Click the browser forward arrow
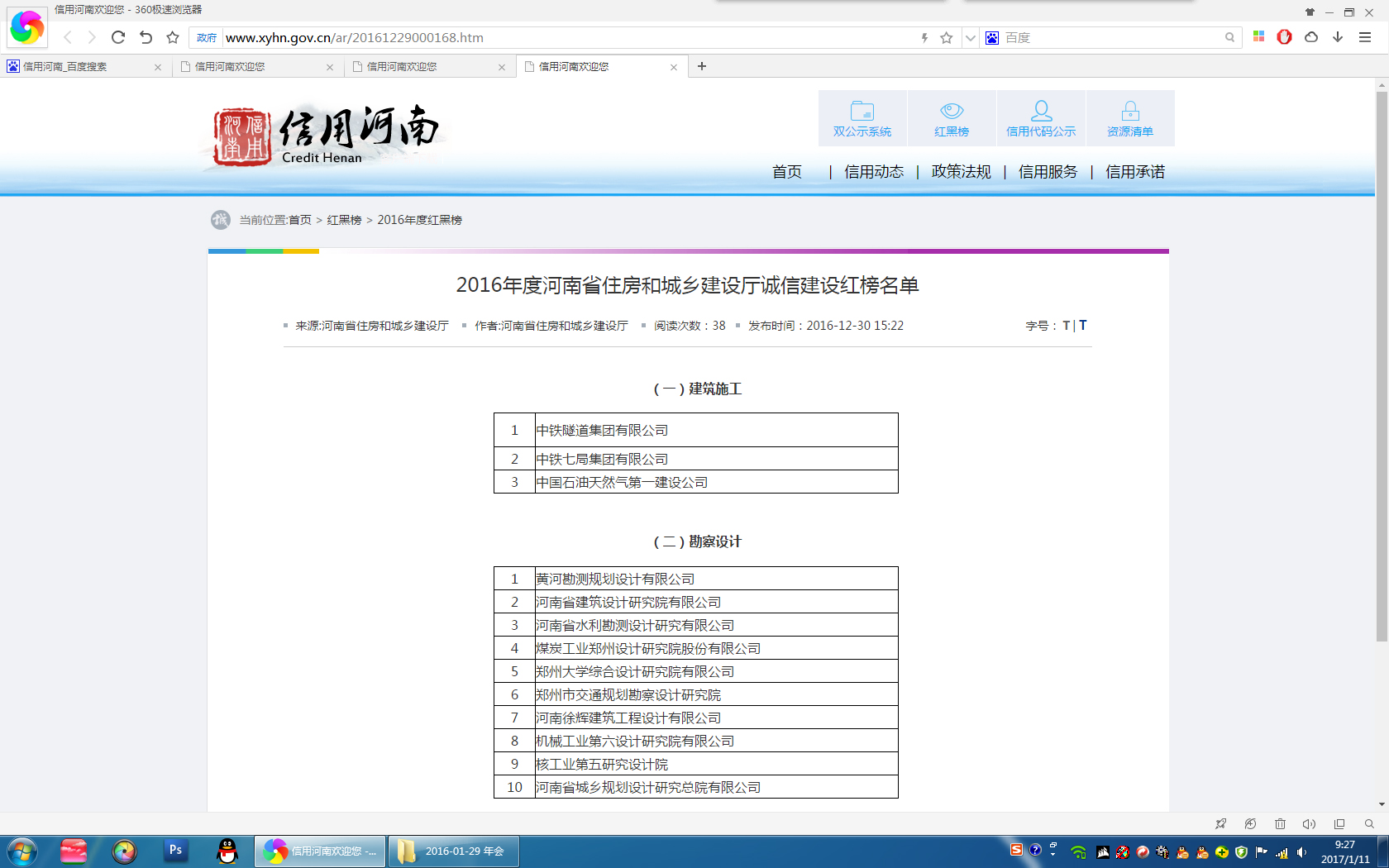The image size is (1389, 868). [x=92, y=37]
